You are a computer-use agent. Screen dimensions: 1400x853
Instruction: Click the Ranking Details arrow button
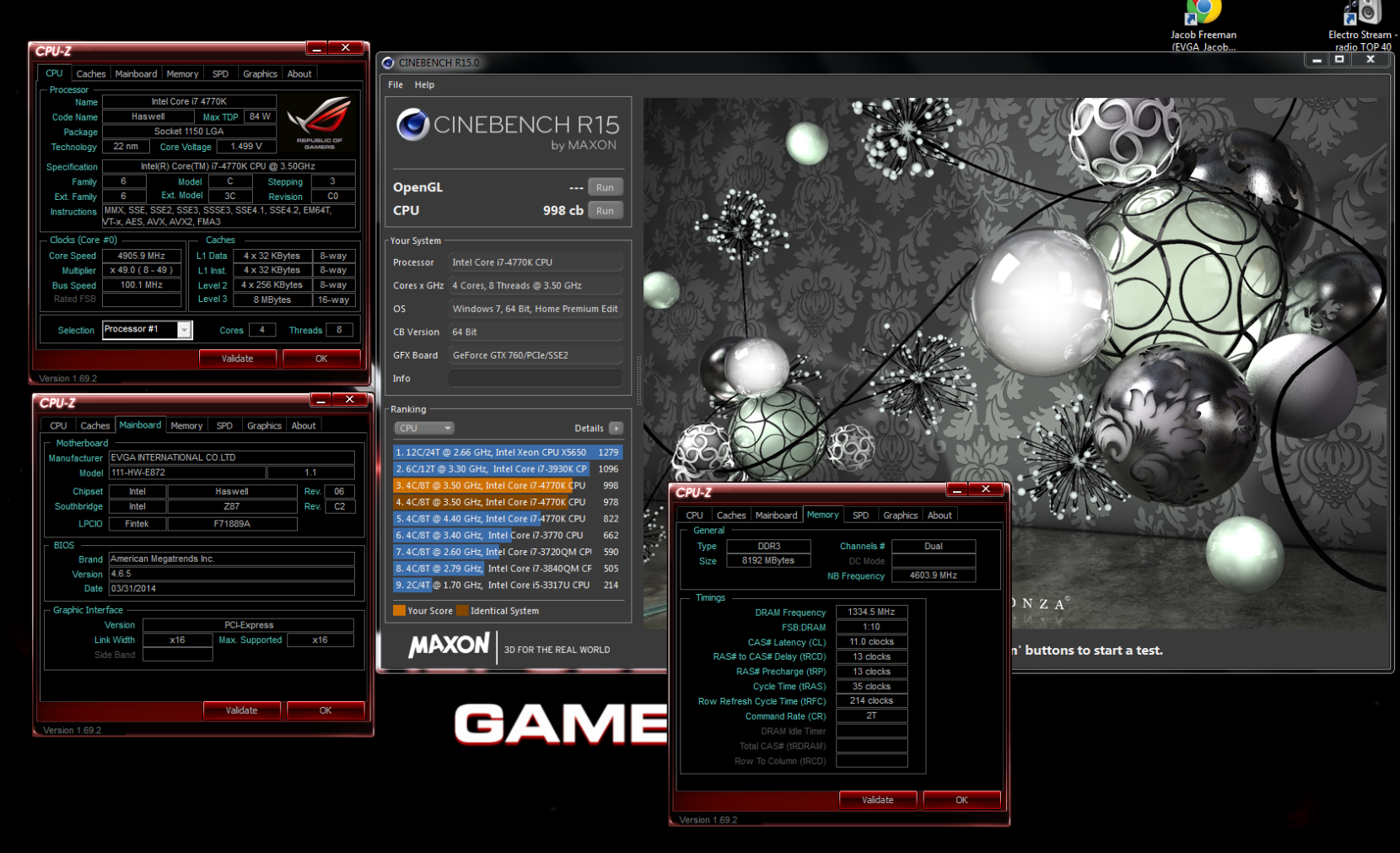616,428
